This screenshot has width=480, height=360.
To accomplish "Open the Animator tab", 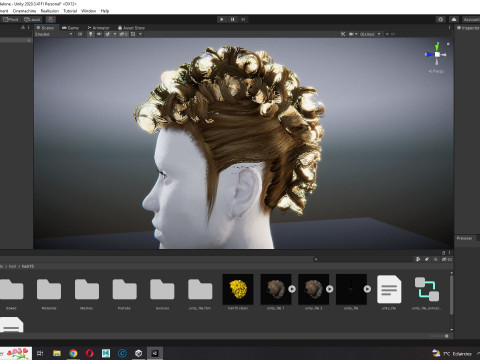I will [x=98, y=28].
